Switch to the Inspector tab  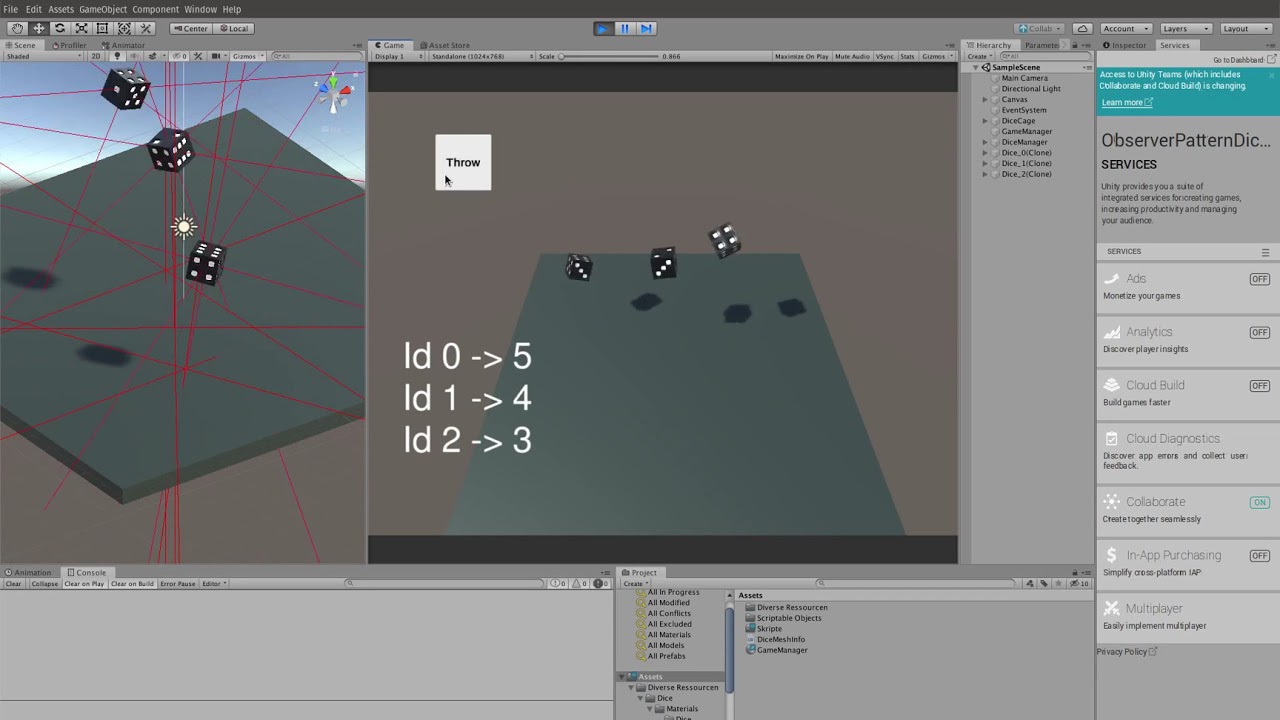click(1125, 45)
